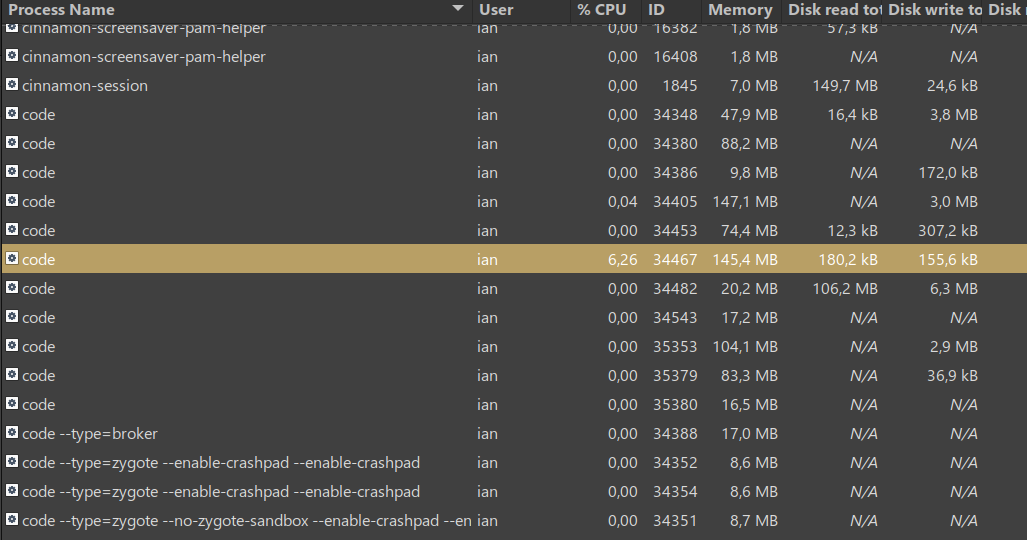The image size is (1027, 540).
Task: Click the 24,6 kB disk write value
Action: click(x=952, y=86)
